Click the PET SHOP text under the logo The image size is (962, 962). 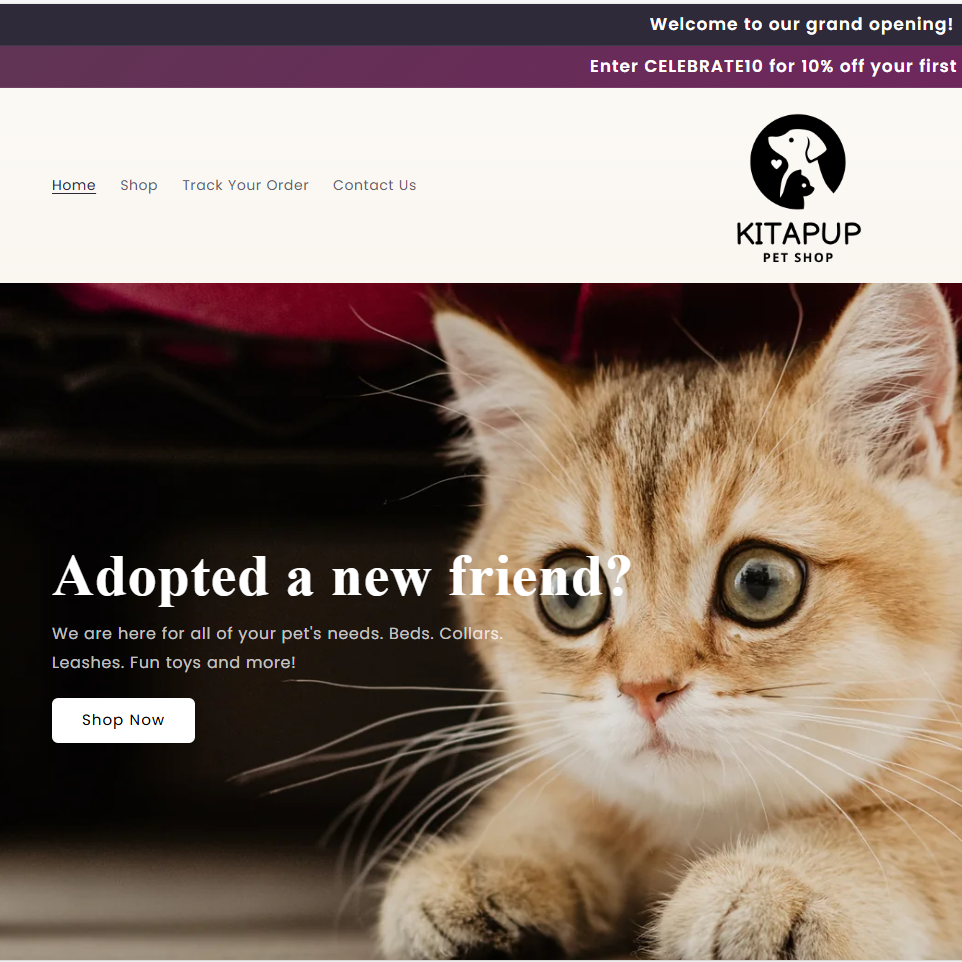point(798,258)
